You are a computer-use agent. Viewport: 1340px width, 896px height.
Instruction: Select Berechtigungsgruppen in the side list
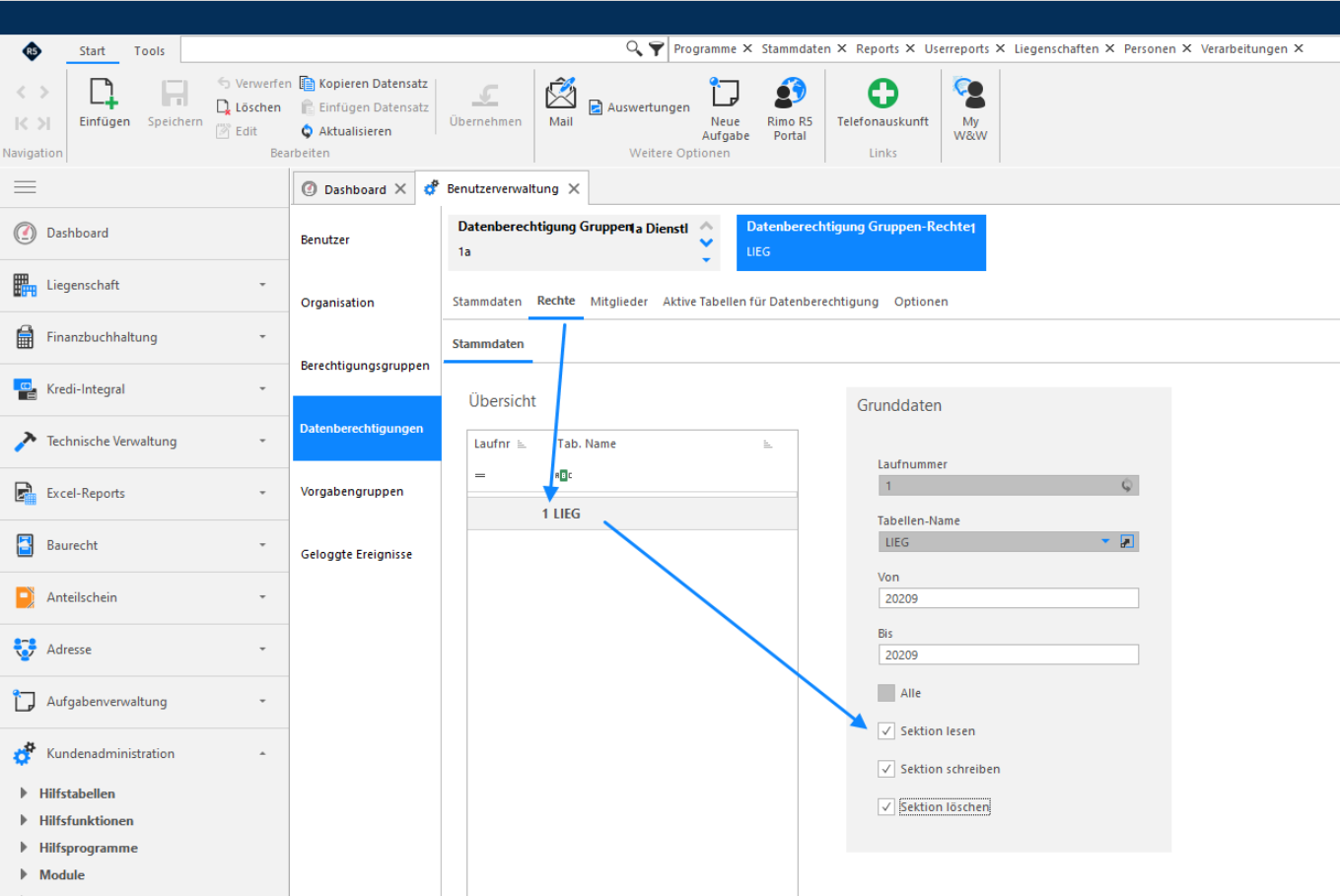[366, 366]
